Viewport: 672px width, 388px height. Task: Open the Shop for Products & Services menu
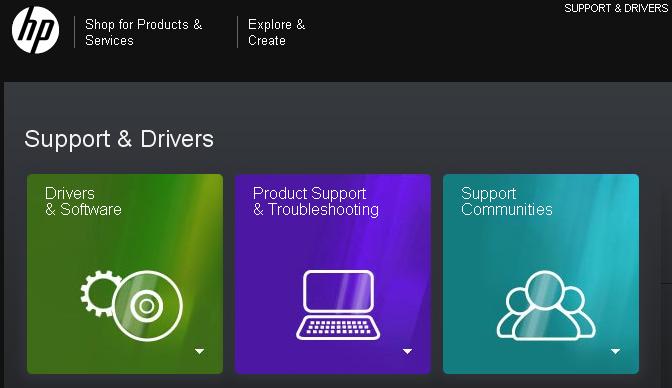pos(144,32)
